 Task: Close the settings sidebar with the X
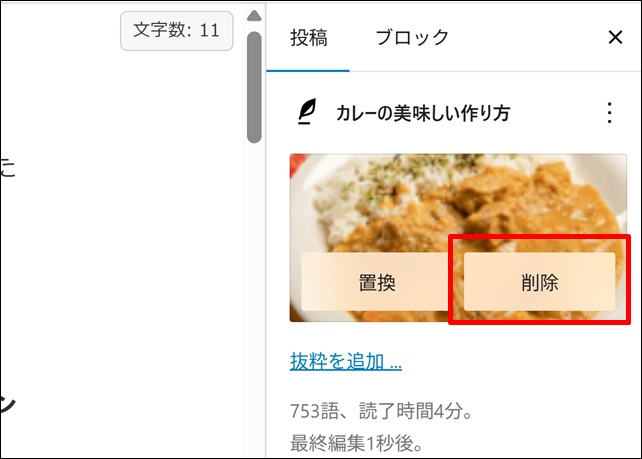coord(615,37)
